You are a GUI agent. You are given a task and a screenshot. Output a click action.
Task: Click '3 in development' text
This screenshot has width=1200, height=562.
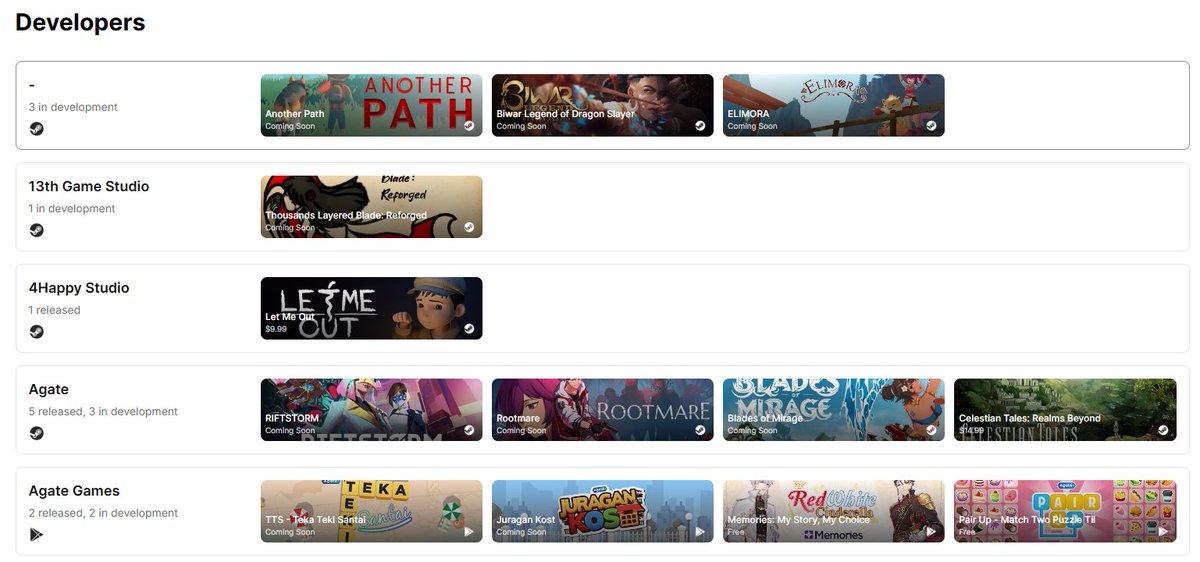click(x=73, y=107)
